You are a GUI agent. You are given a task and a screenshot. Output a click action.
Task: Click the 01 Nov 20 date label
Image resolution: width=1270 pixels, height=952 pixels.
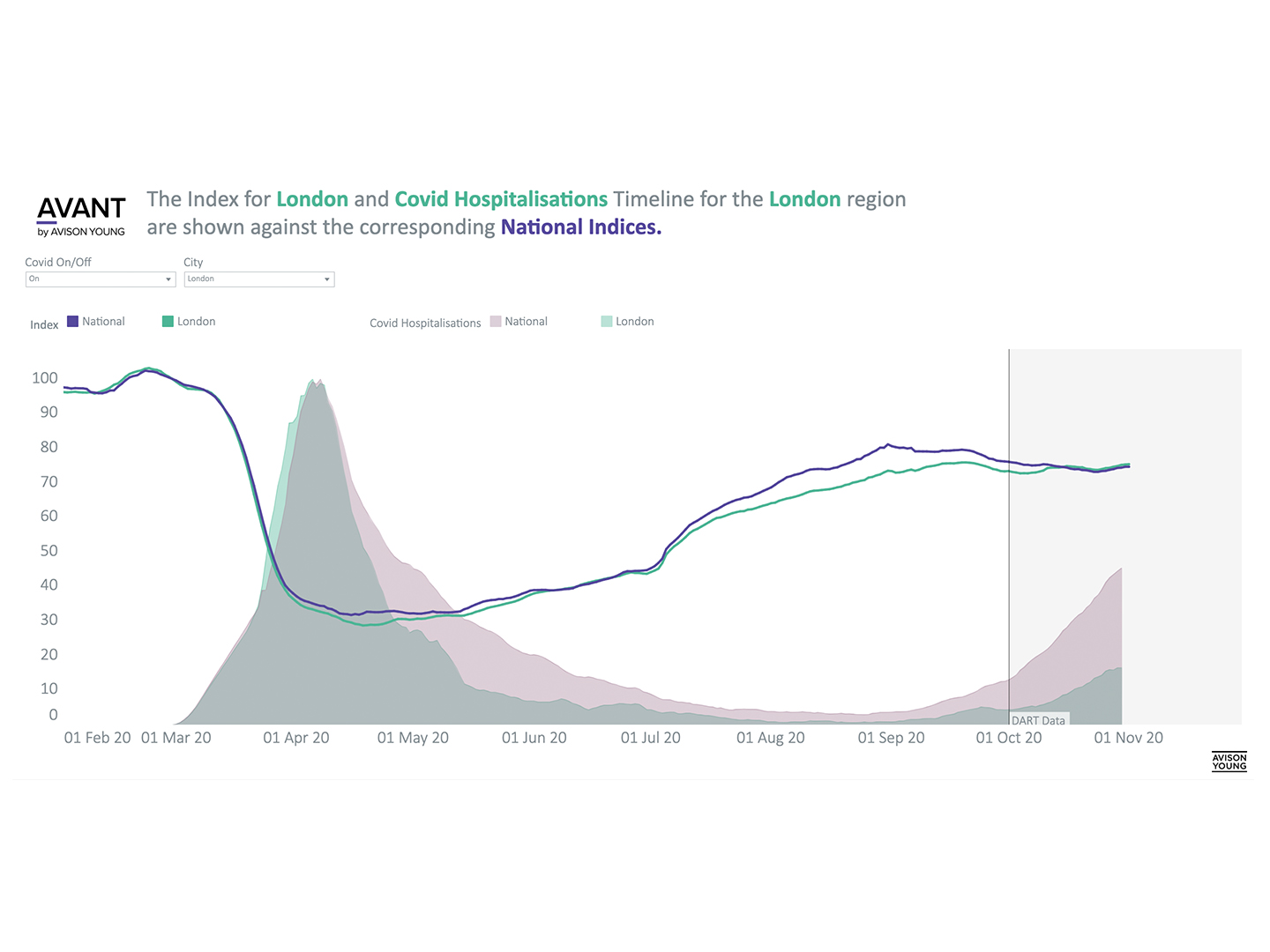(x=1128, y=738)
